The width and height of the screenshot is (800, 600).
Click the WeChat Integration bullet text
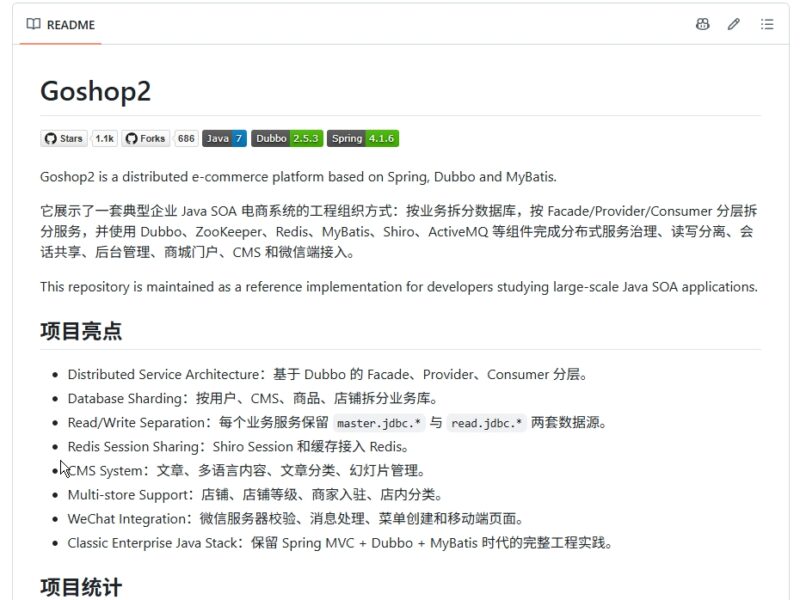295,518
